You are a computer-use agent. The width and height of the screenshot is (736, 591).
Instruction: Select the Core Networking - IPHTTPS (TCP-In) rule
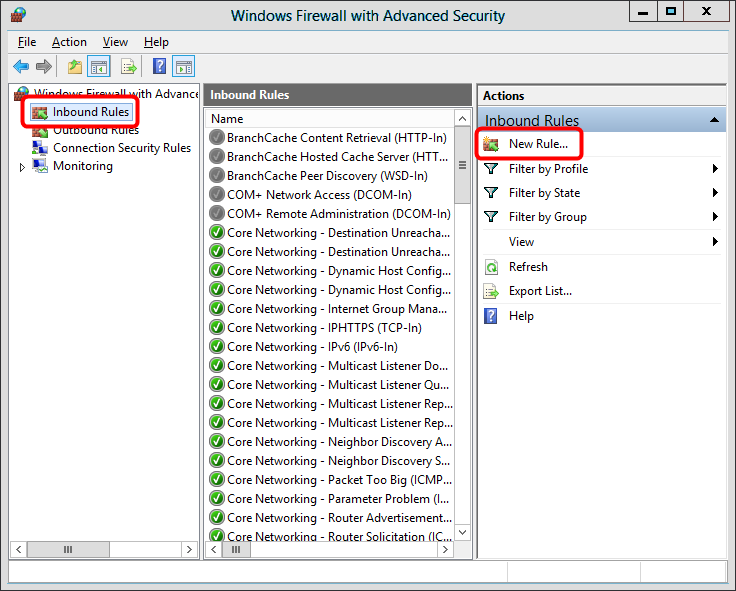click(x=324, y=328)
